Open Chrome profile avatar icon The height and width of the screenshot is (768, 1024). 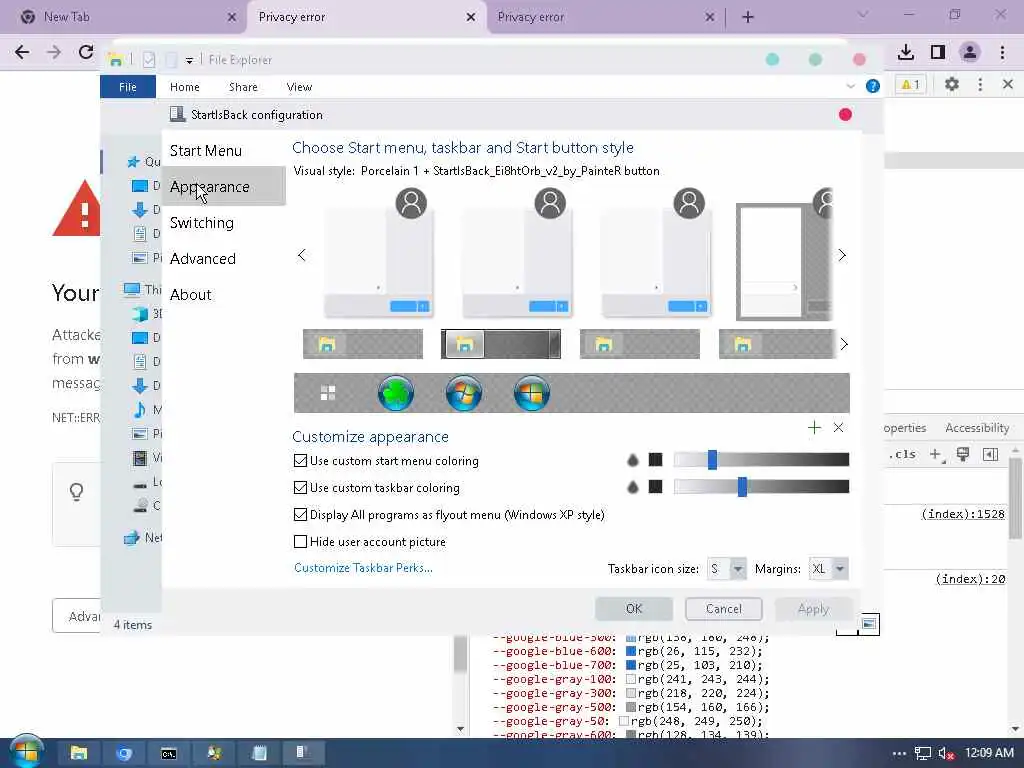[x=970, y=52]
